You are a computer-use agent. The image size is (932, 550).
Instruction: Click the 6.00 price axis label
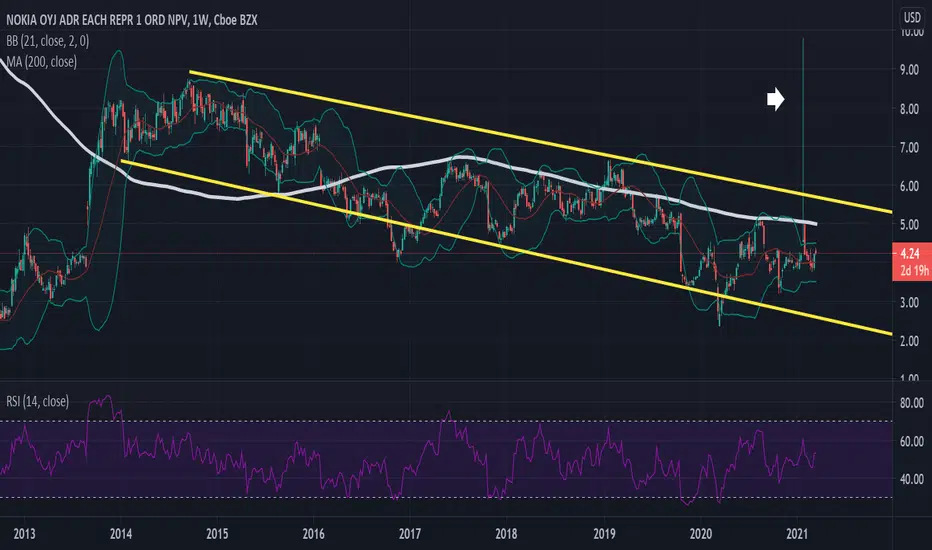point(909,186)
